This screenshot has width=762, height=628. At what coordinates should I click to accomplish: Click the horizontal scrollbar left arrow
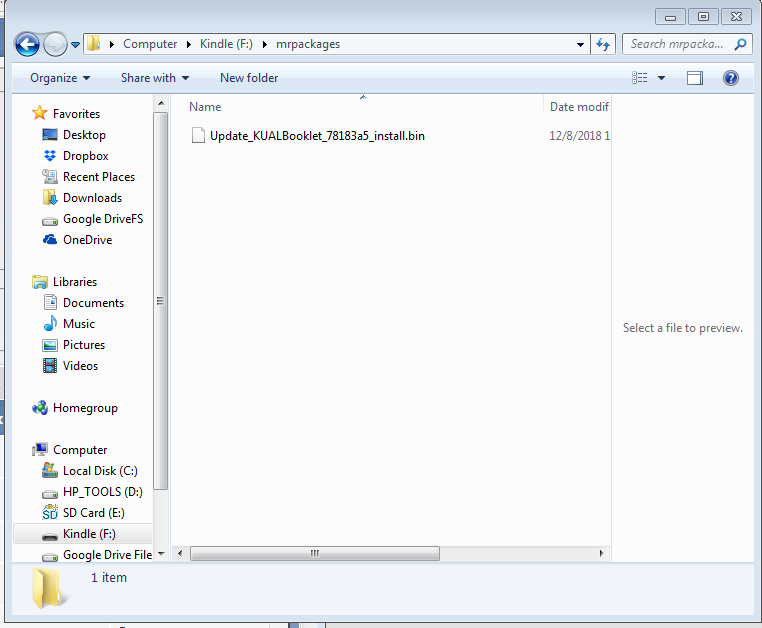click(180, 553)
